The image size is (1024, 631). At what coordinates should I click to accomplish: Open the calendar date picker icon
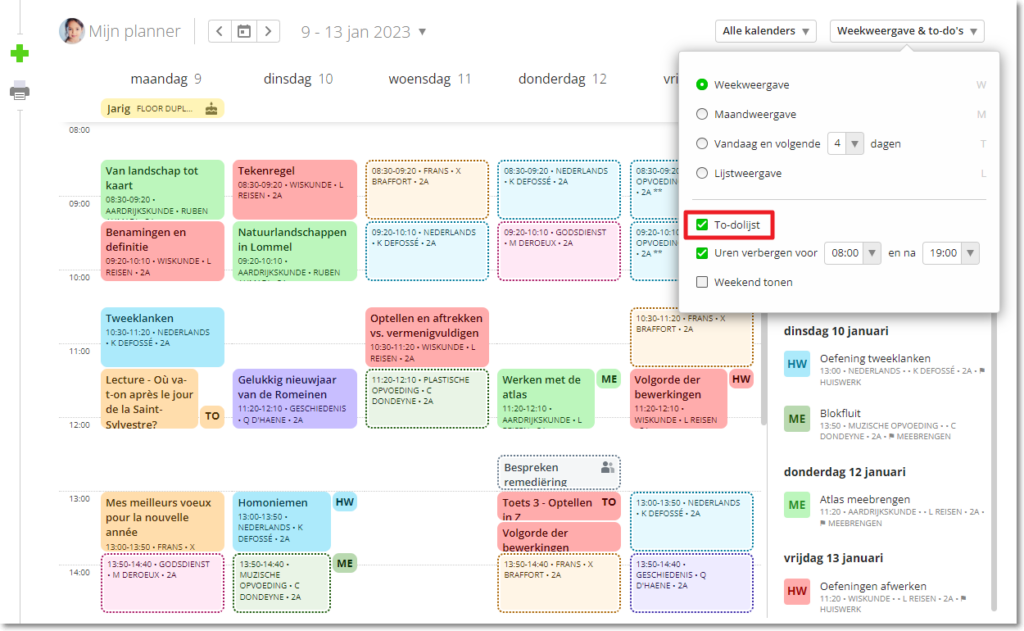coord(243,32)
